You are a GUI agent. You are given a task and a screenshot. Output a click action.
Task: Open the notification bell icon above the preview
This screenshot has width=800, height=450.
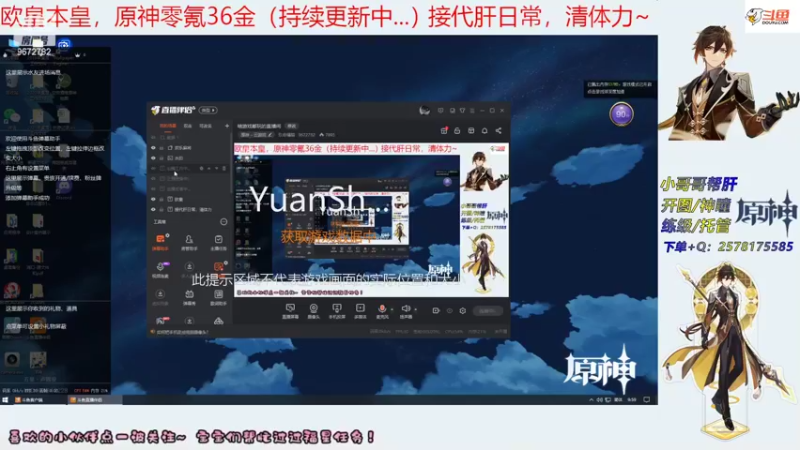tap(485, 131)
